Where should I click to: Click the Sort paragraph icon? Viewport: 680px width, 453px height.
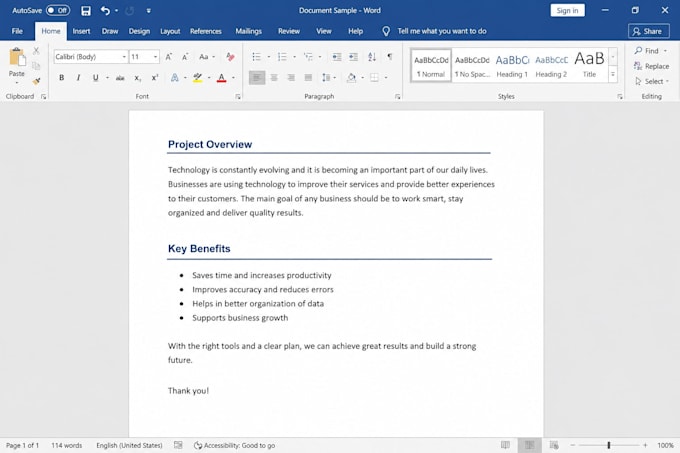(372, 57)
